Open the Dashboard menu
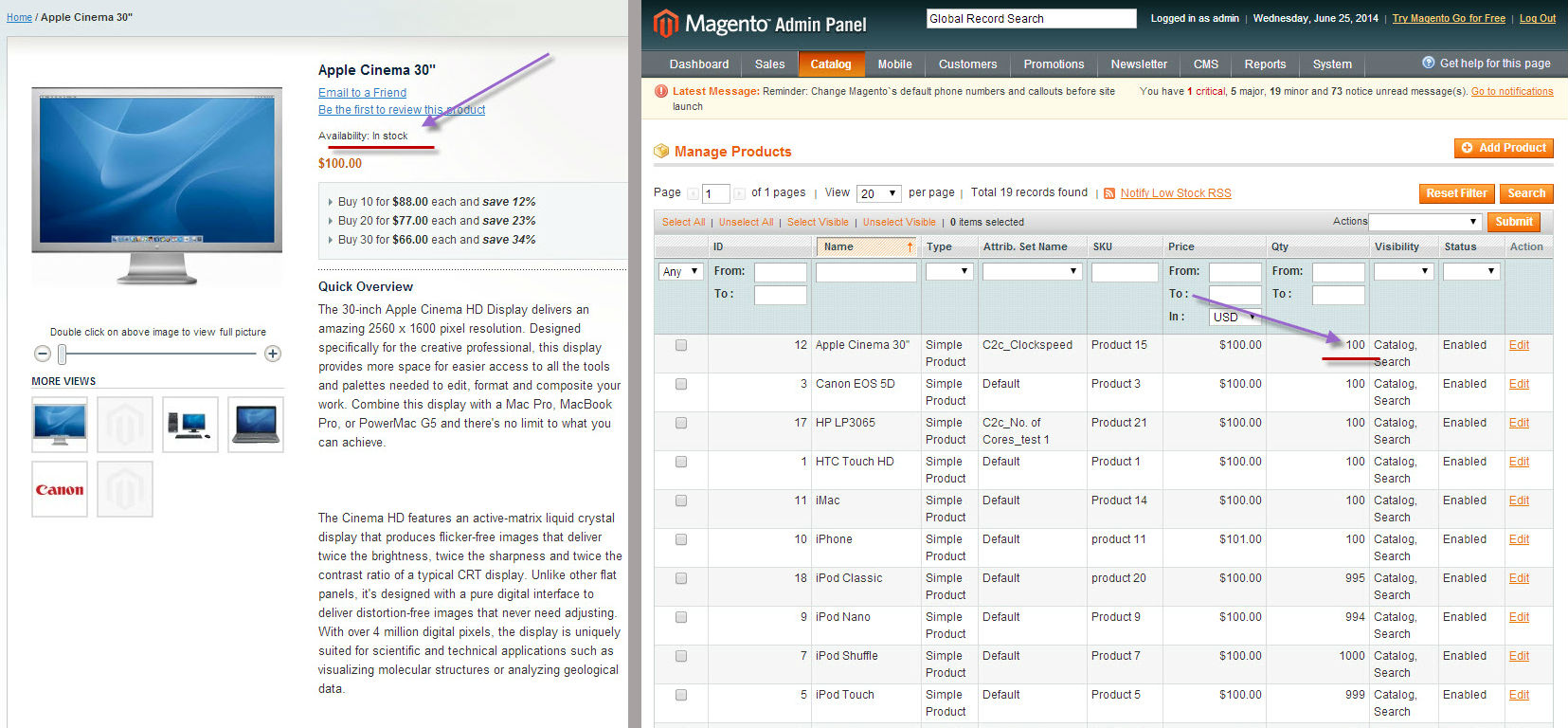 [699, 64]
